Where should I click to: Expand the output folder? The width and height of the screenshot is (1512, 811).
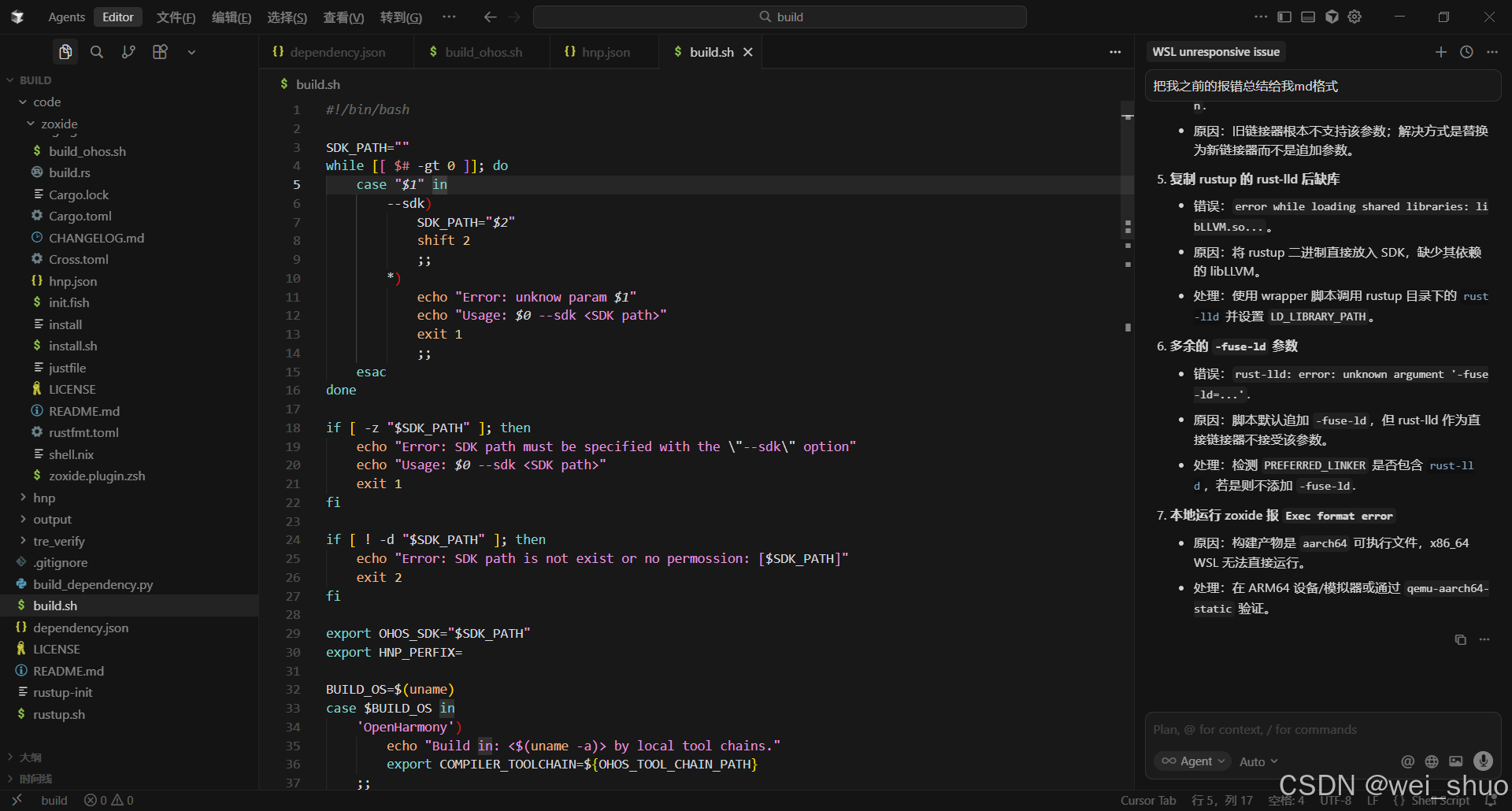[52, 520]
